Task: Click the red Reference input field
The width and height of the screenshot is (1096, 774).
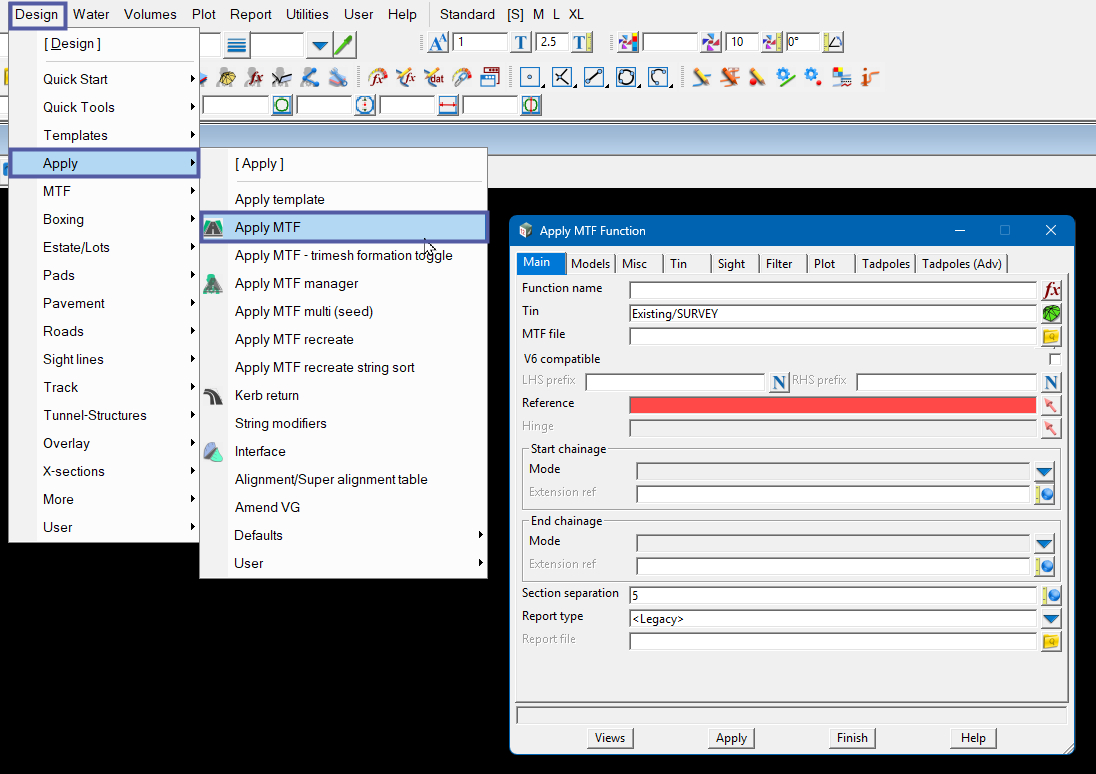Action: pos(832,405)
